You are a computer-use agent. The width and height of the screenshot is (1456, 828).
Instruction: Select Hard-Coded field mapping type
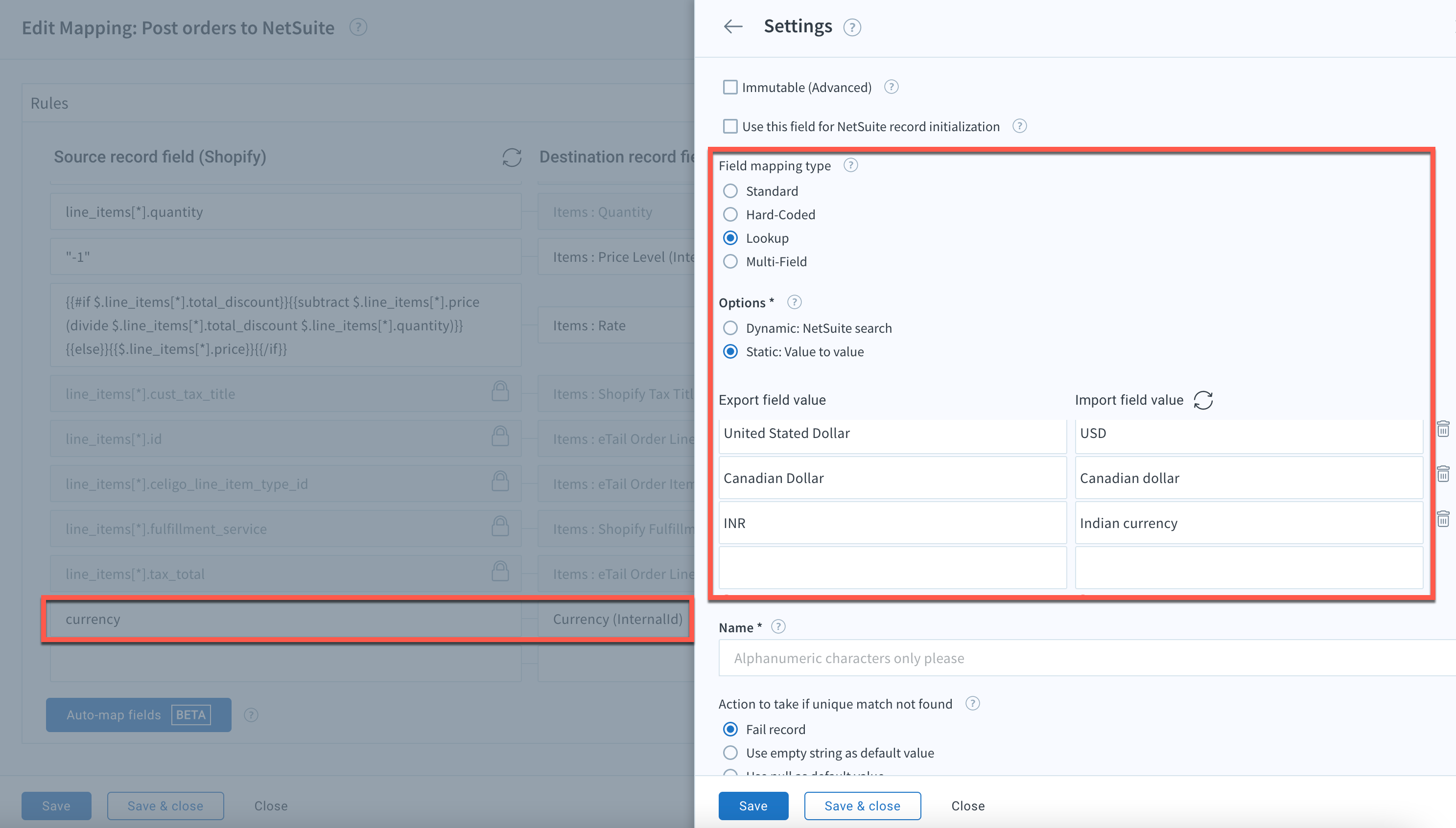730,214
